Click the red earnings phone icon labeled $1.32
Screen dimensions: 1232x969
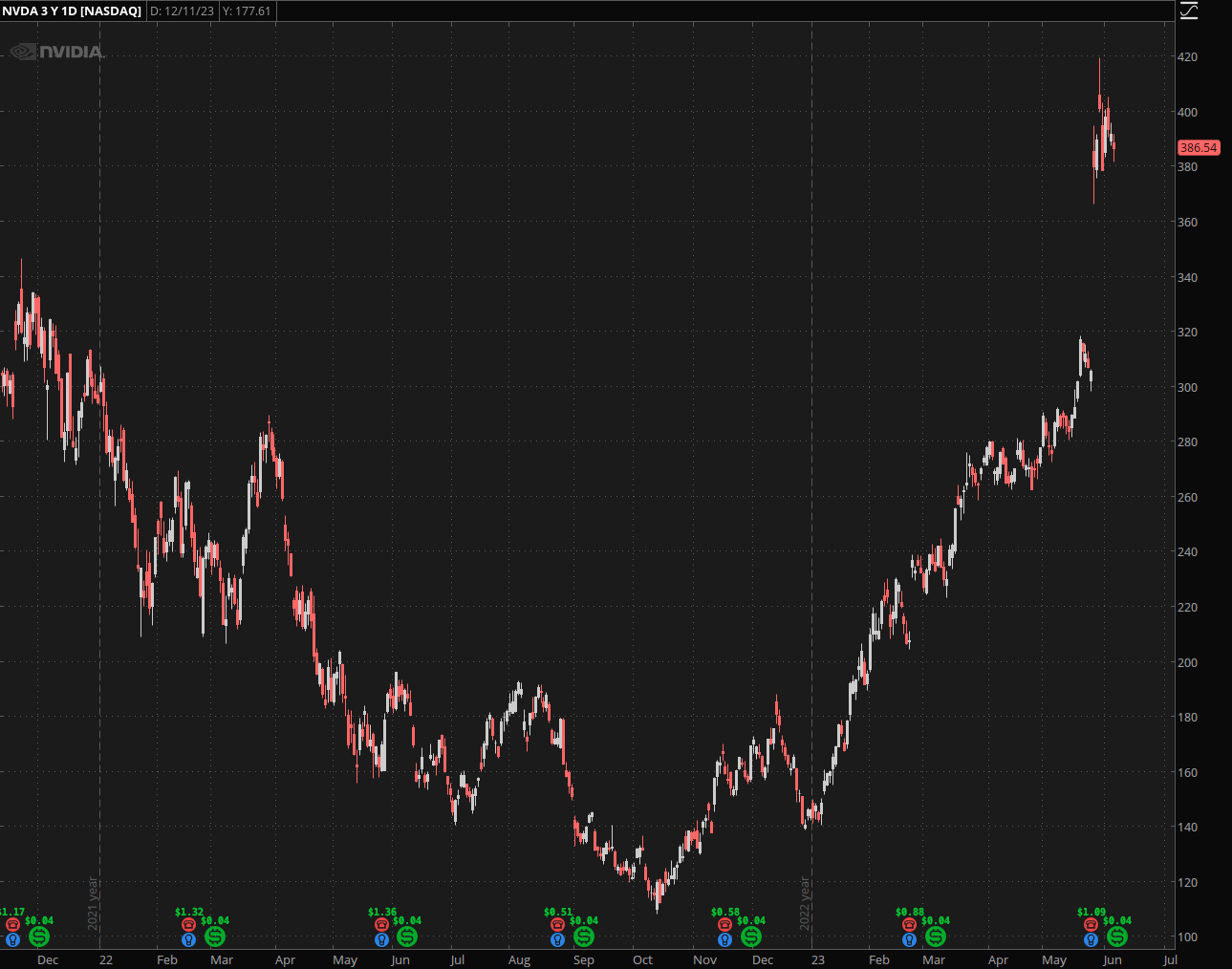pos(188,925)
